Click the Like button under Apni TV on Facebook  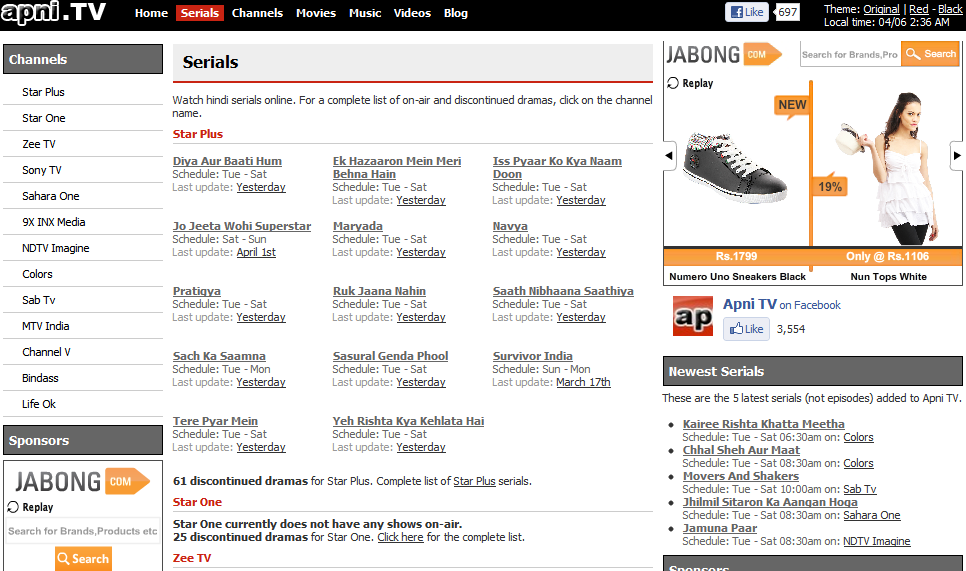click(x=746, y=329)
